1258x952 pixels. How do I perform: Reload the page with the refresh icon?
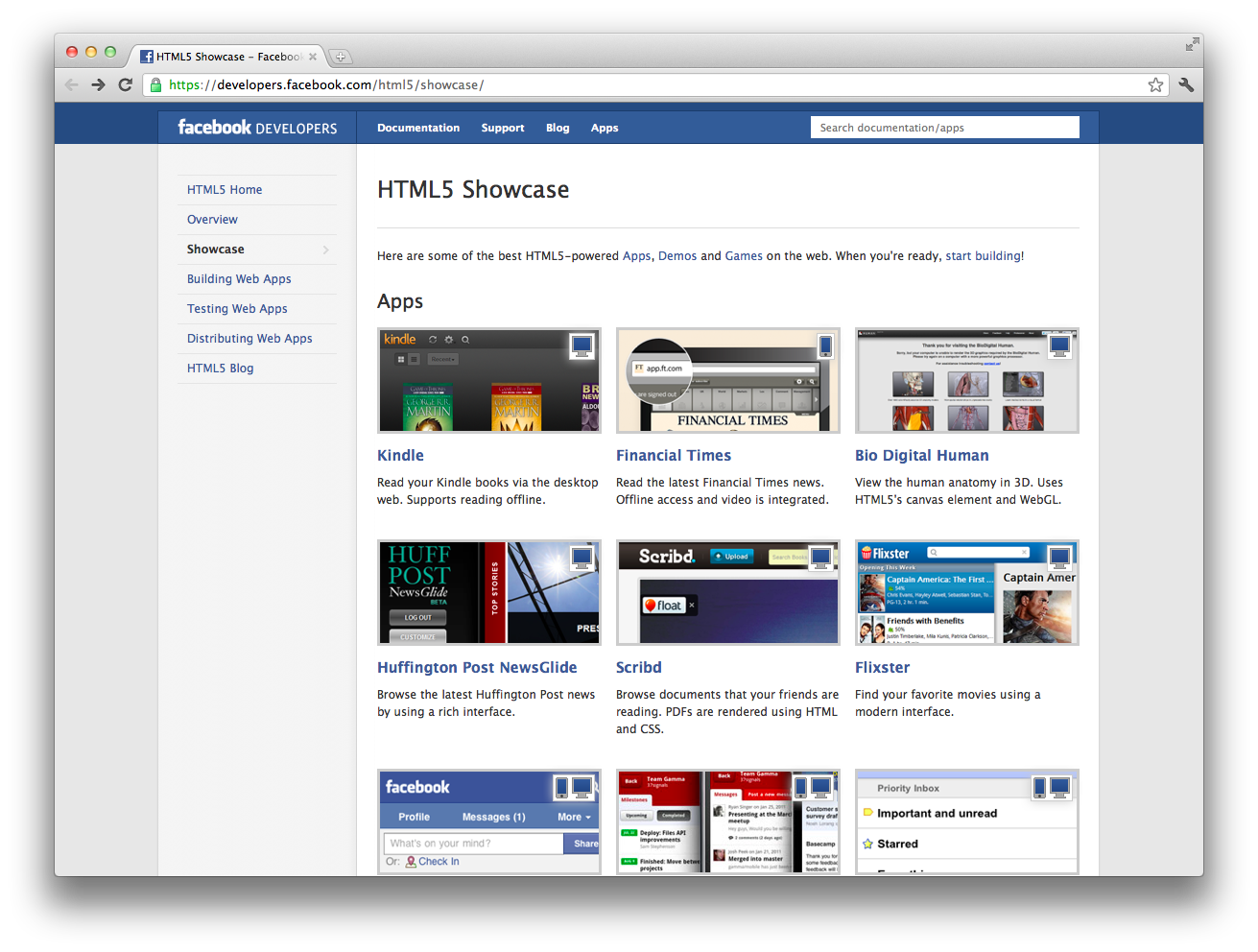point(125,84)
